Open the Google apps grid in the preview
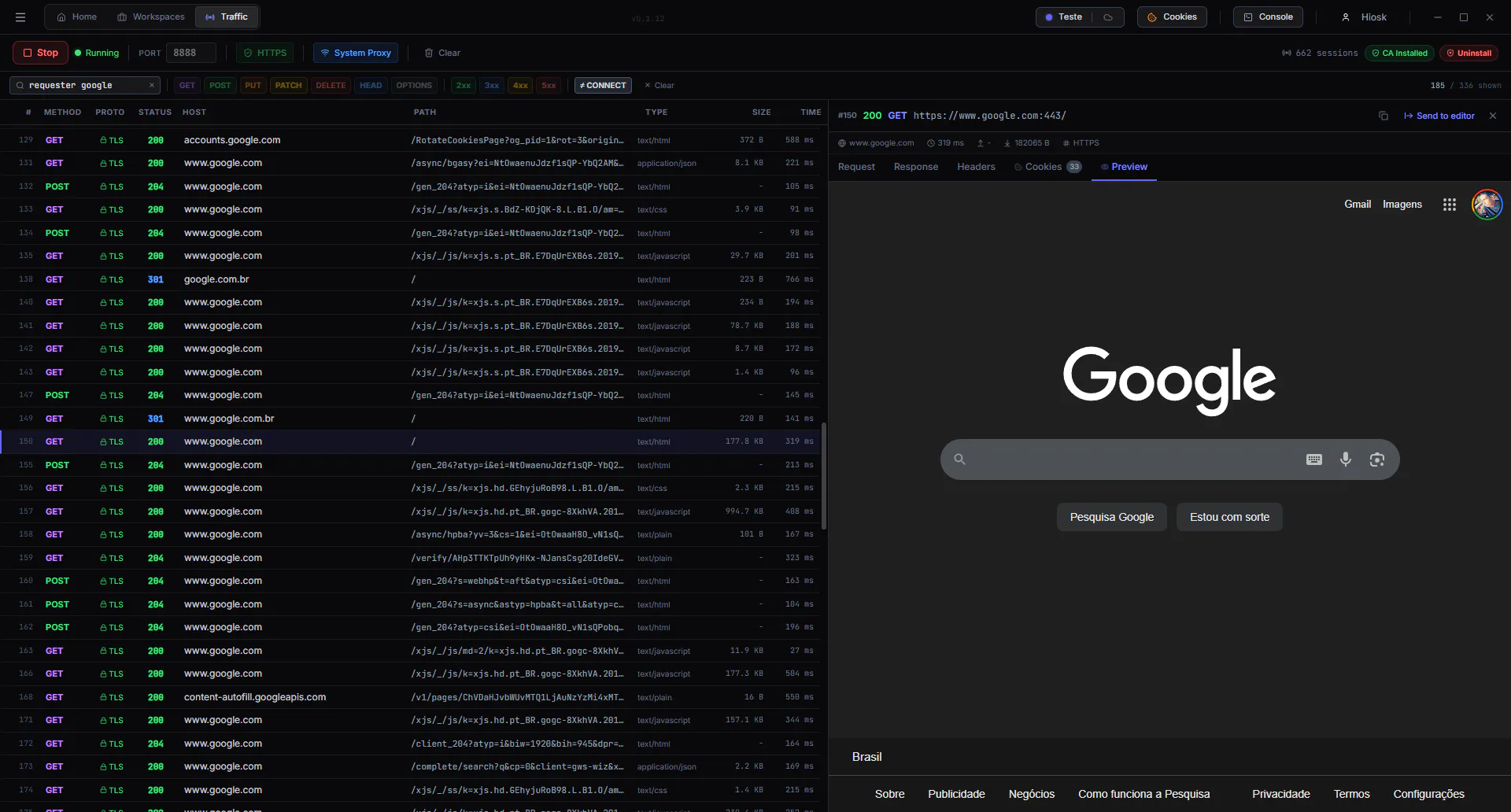The height and width of the screenshot is (812, 1511). pyautogui.click(x=1449, y=205)
